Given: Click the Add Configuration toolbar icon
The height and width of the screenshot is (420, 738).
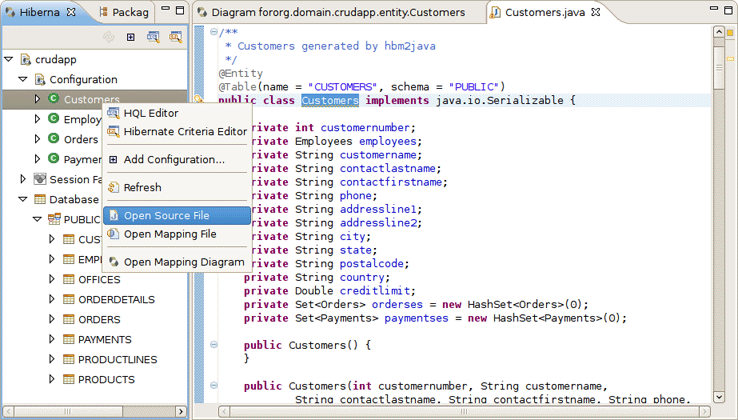Looking at the screenshot, I should pyautogui.click(x=130, y=37).
